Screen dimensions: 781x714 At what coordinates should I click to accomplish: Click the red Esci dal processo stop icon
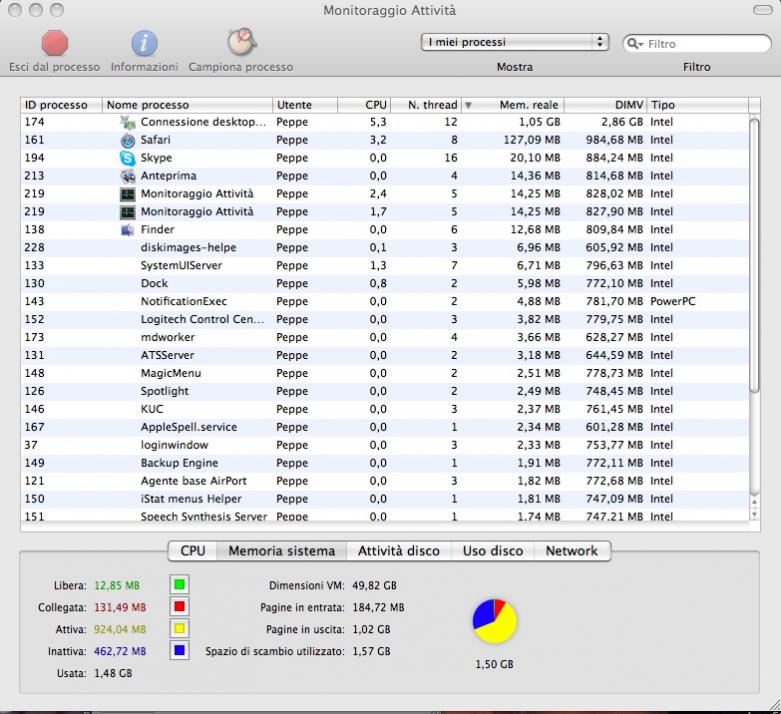pyautogui.click(x=55, y=43)
